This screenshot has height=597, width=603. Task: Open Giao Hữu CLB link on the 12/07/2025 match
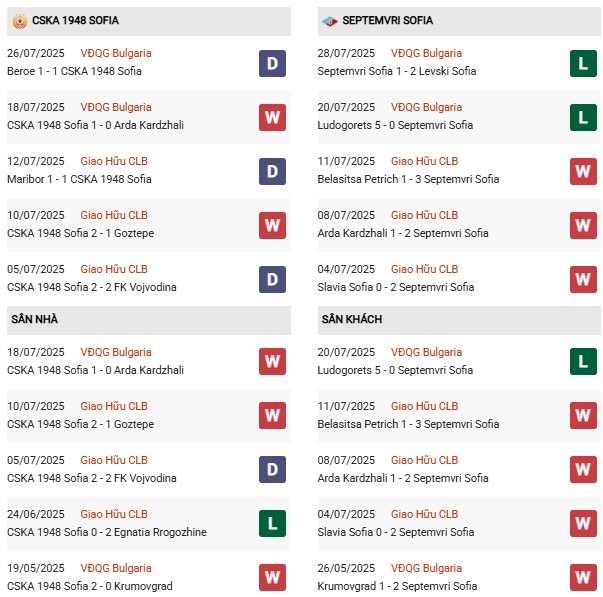click(x=114, y=161)
